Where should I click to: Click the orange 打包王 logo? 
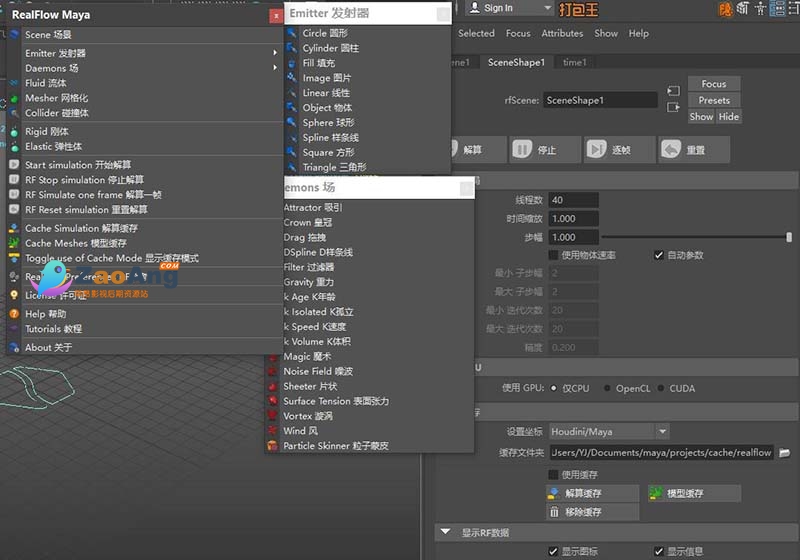(x=579, y=9)
